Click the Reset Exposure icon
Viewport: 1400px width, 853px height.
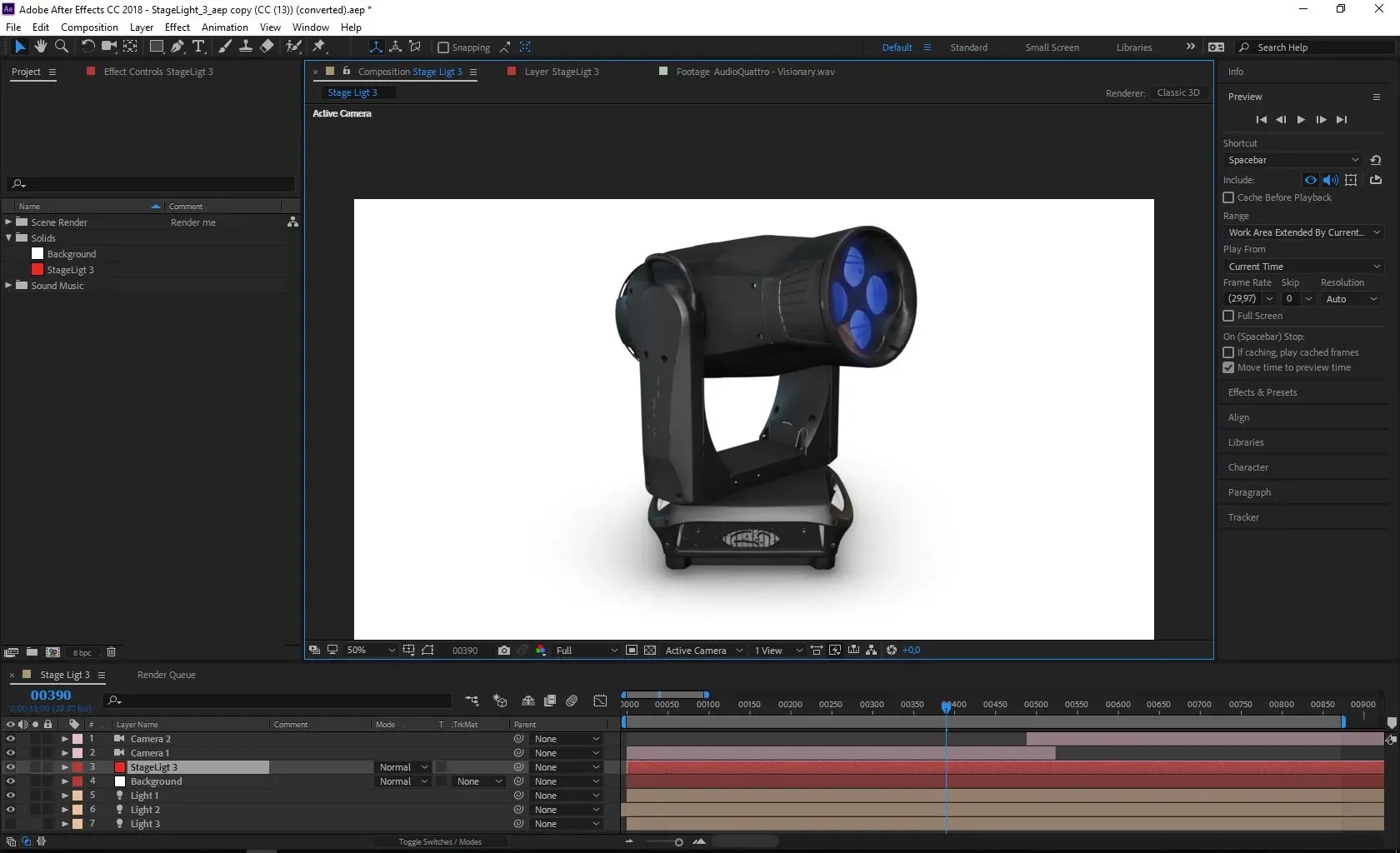point(892,651)
